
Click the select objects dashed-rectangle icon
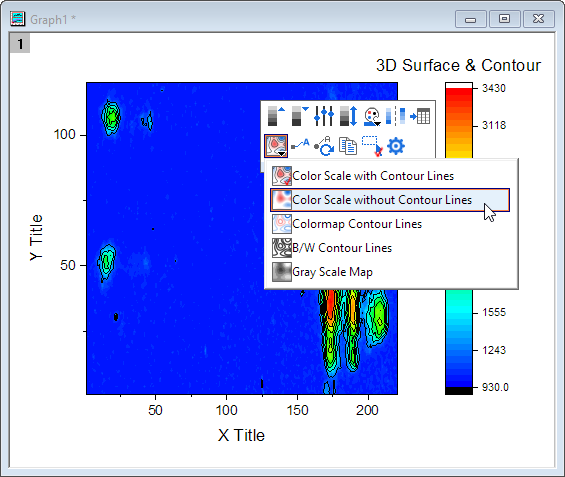[372, 146]
